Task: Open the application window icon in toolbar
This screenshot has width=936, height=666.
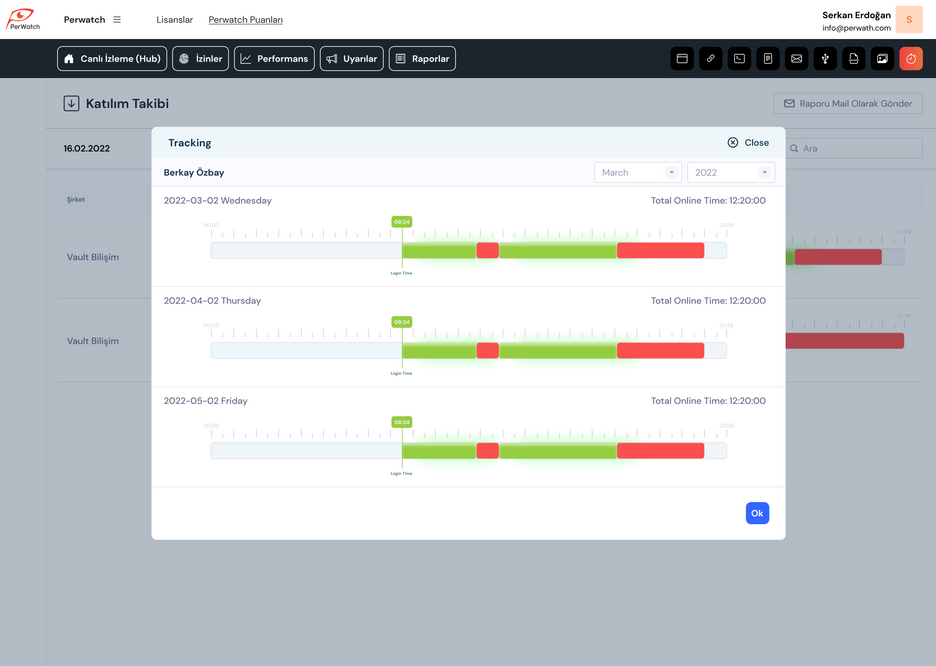Action: tap(682, 58)
